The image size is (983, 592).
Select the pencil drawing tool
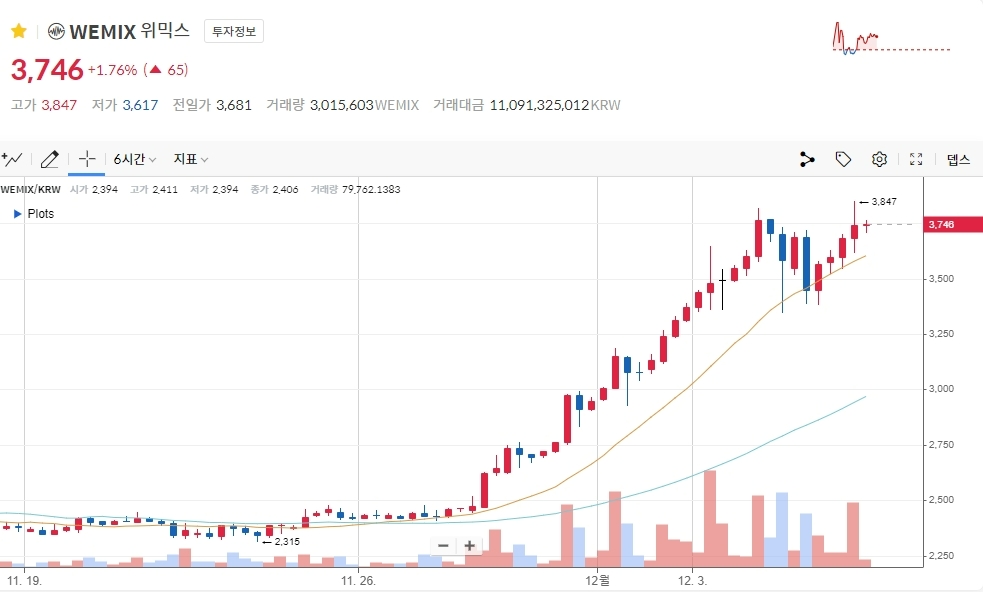pyautogui.click(x=49, y=159)
